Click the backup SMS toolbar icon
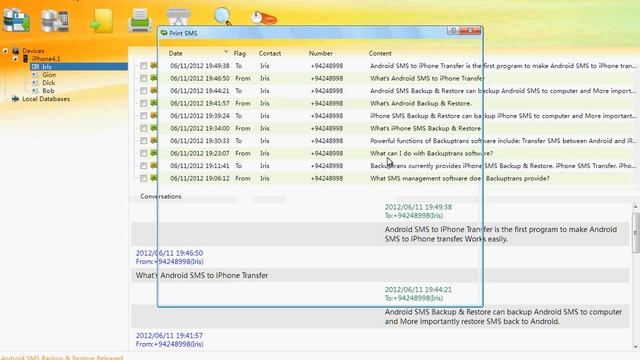 pyautogui.click(x=16, y=20)
